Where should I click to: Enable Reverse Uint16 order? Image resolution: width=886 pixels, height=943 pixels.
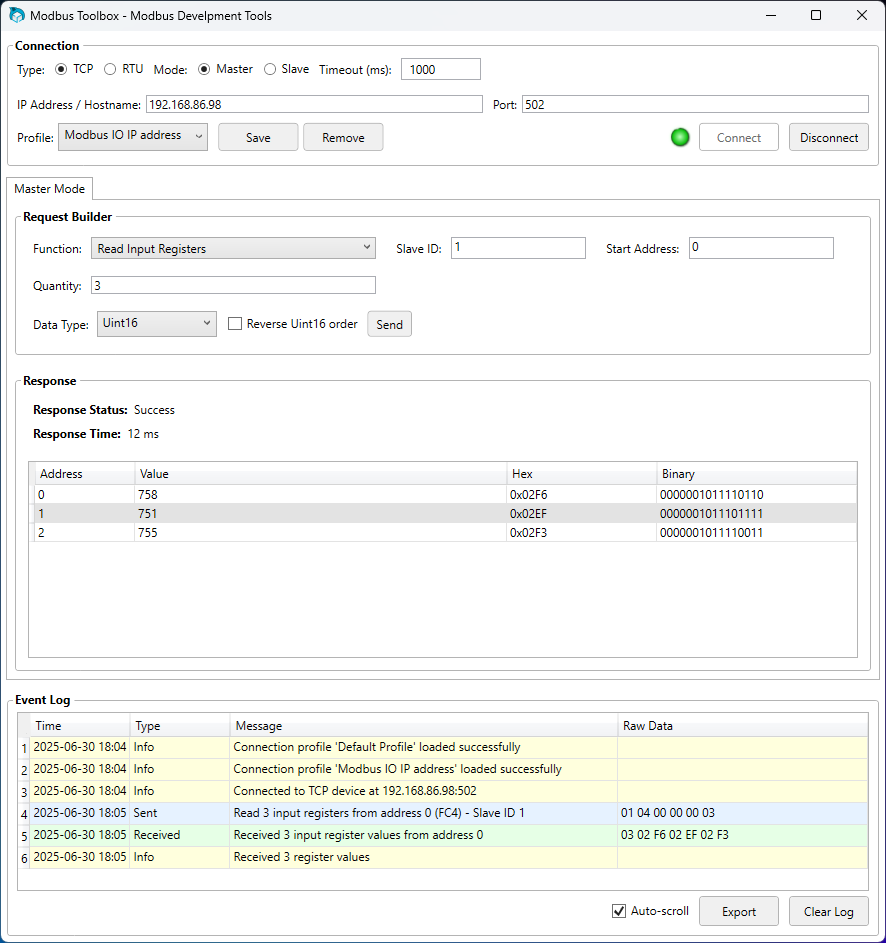(x=235, y=323)
